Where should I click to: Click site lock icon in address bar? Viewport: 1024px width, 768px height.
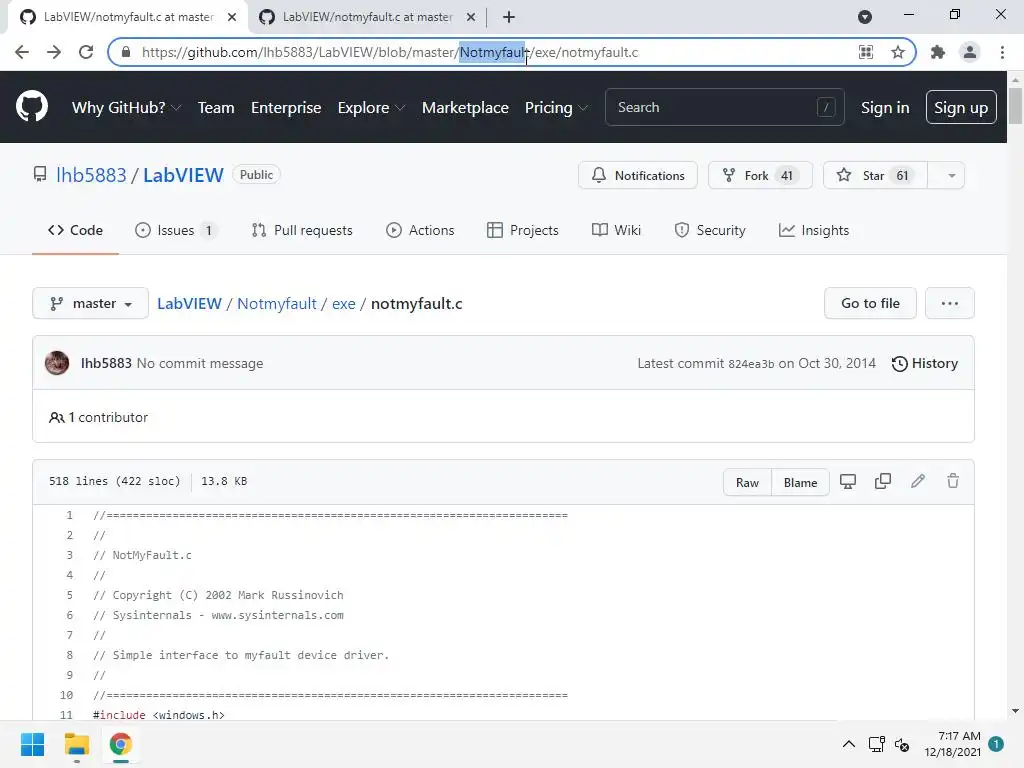click(127, 52)
